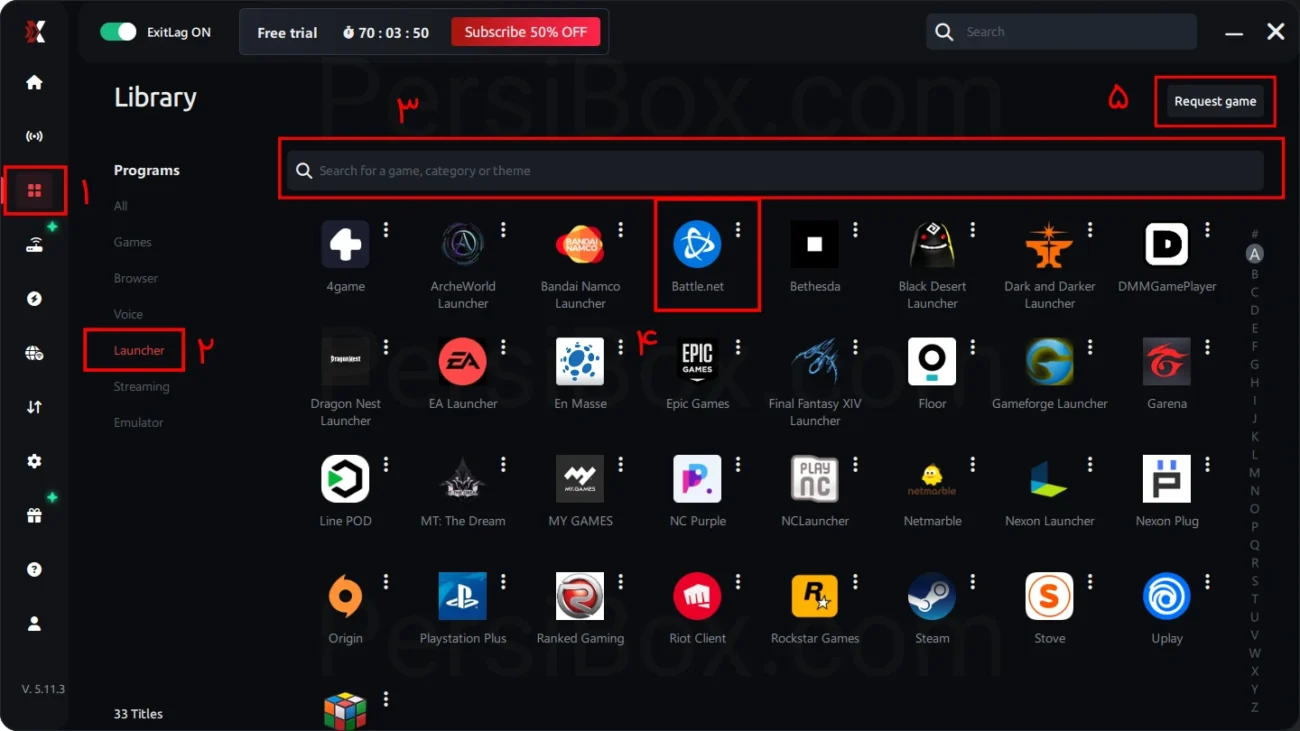
Task: Open the three-dot menu for Bethesda
Action: click(855, 230)
